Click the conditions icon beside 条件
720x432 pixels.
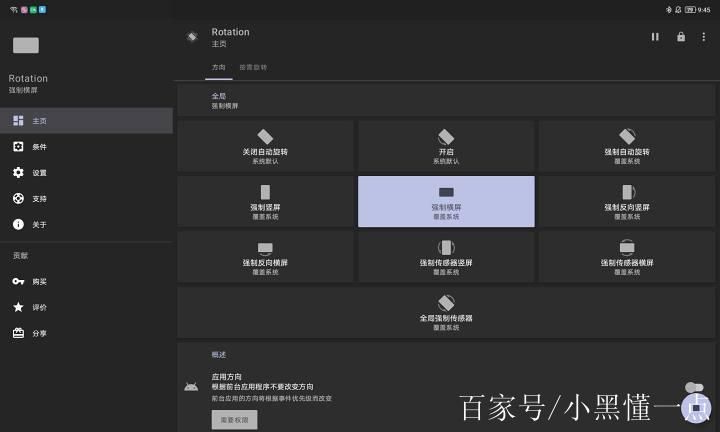coord(18,147)
